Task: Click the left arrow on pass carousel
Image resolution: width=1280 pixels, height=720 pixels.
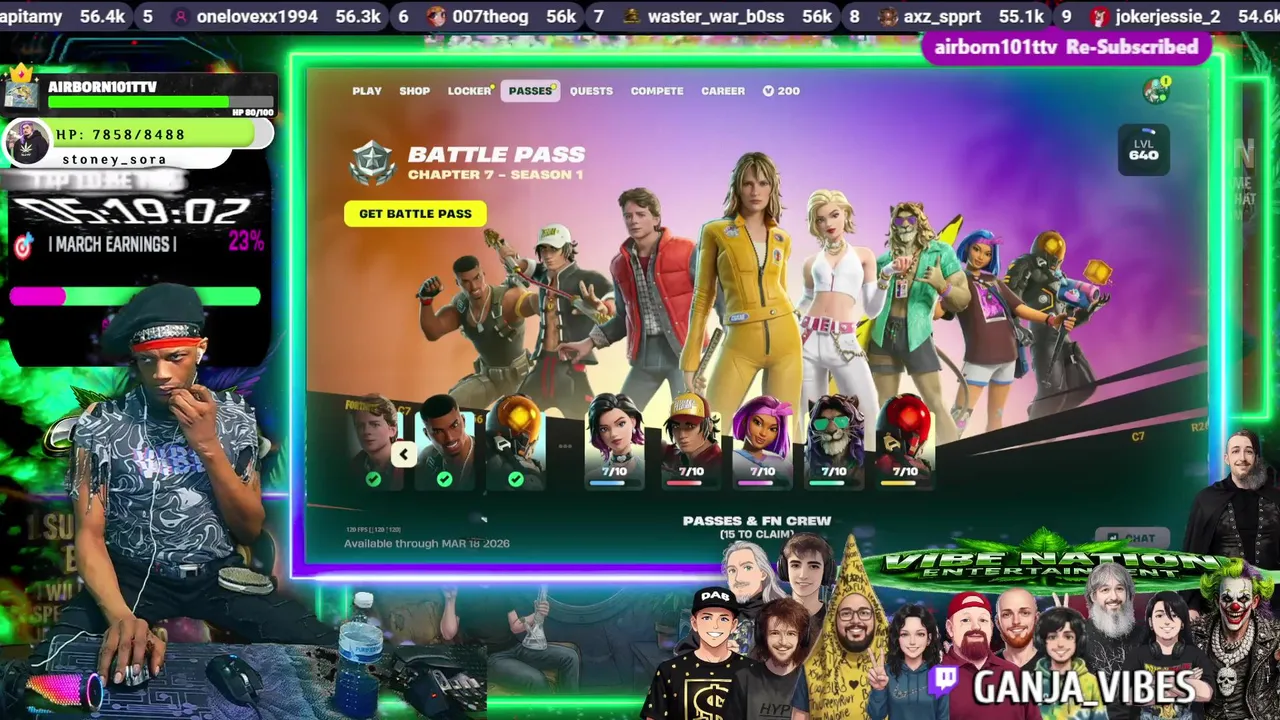Action: coord(403,455)
